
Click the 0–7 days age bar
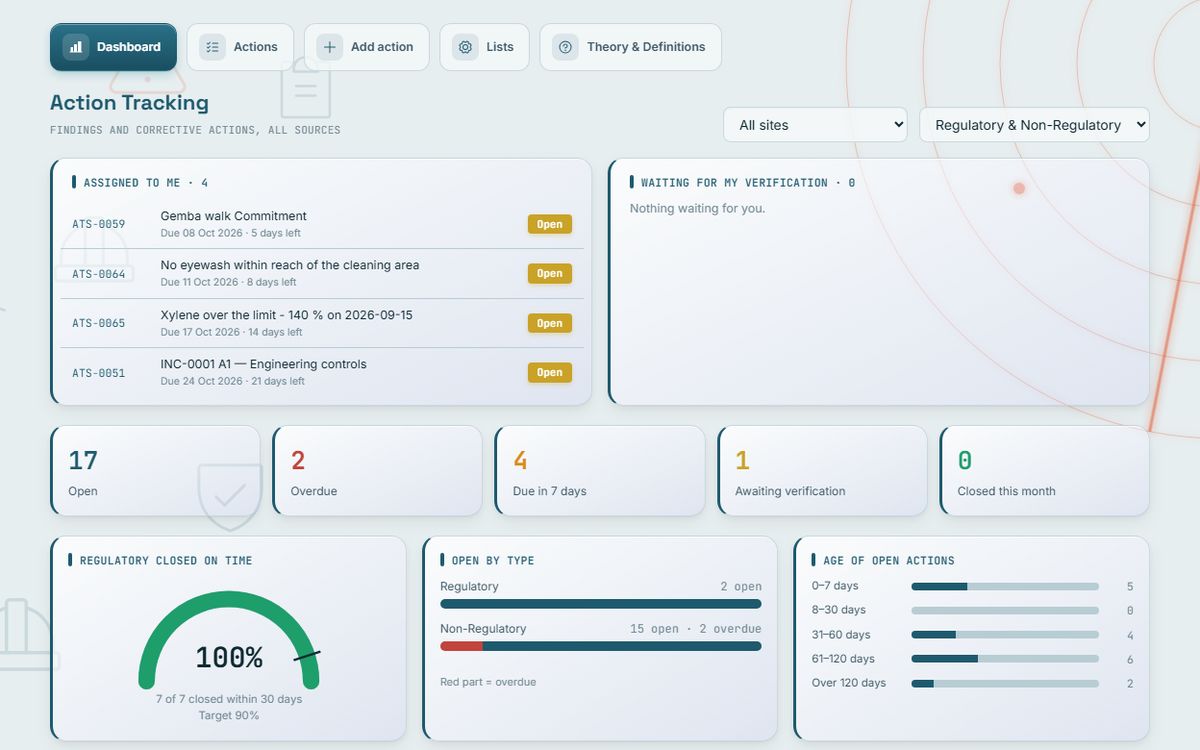pos(1005,586)
